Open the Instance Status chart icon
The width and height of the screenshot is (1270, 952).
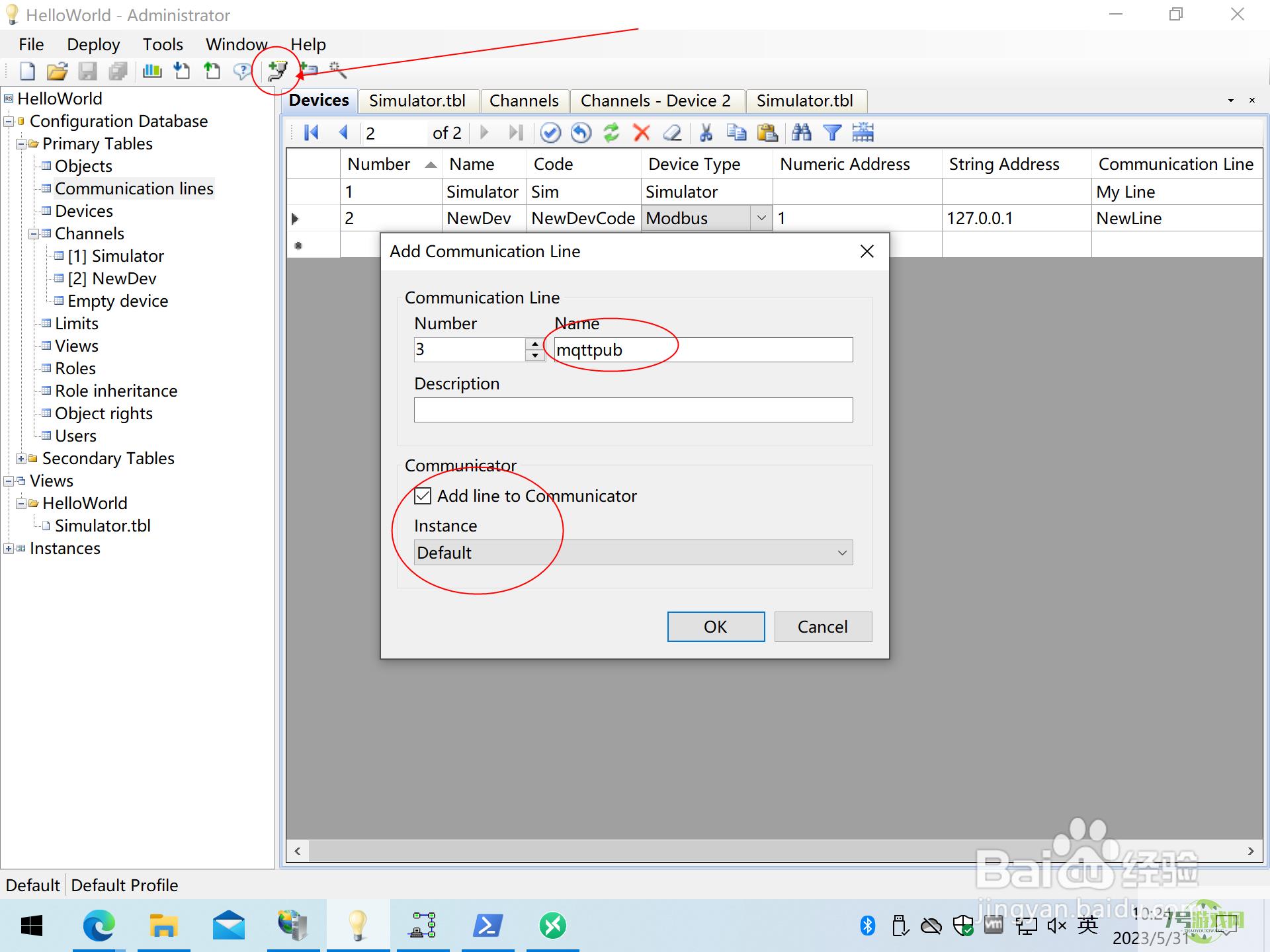point(152,71)
